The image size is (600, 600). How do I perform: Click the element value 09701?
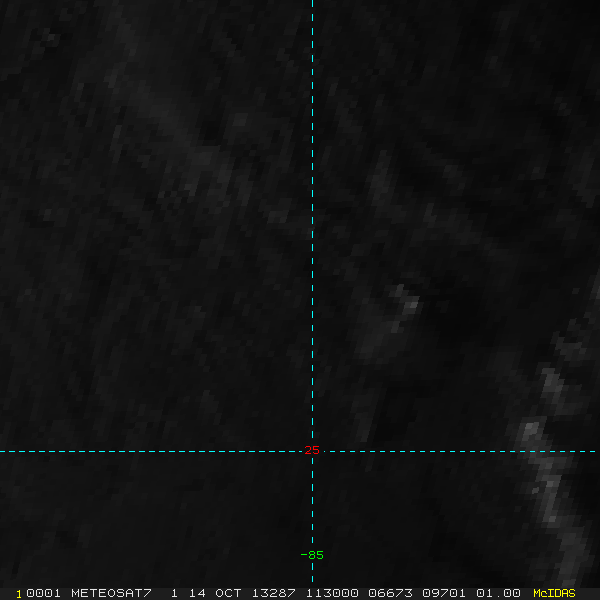[444, 593]
